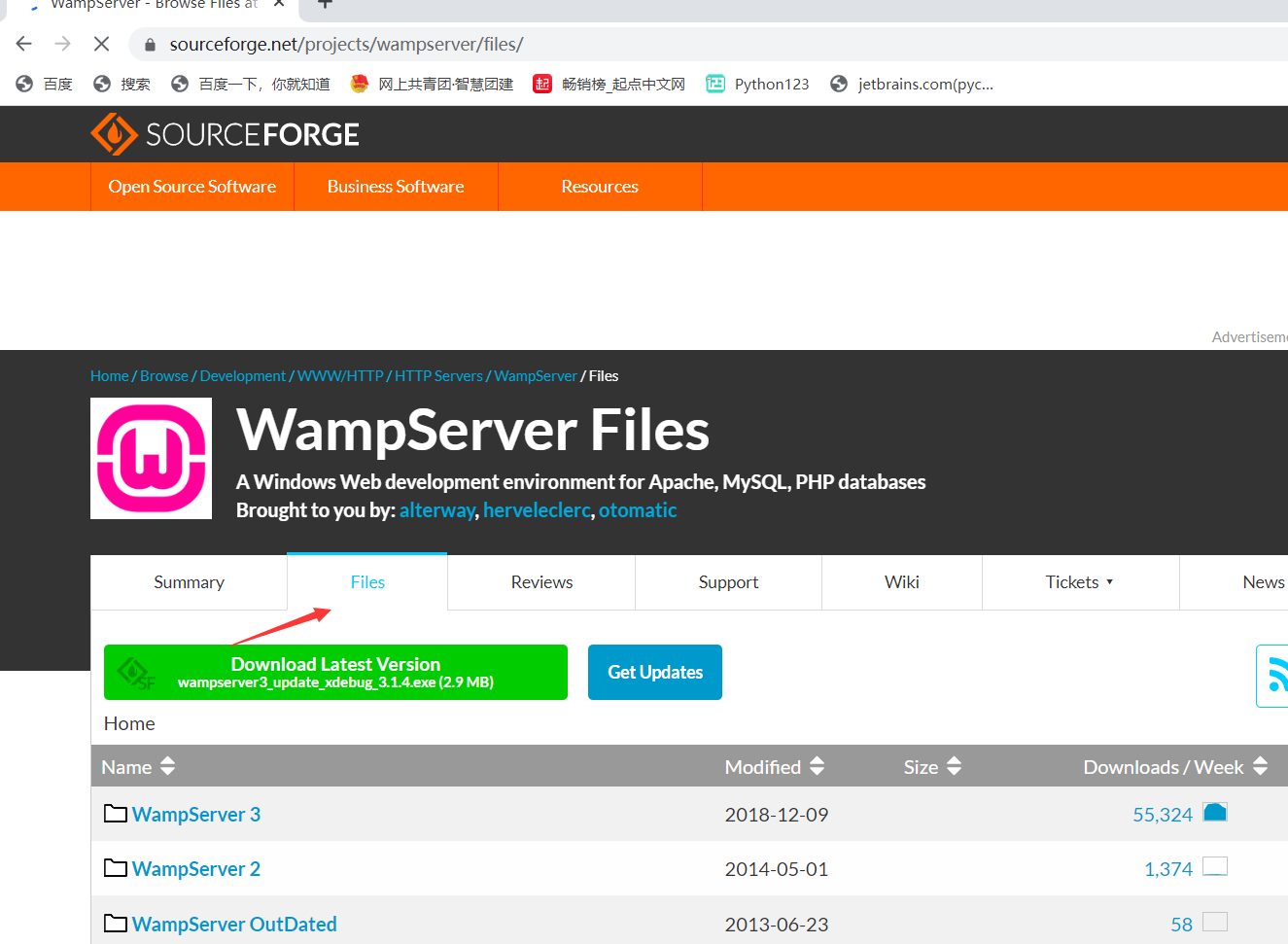The image size is (1288, 944).
Task: Click the 58 downloads count
Action: [x=1182, y=925]
